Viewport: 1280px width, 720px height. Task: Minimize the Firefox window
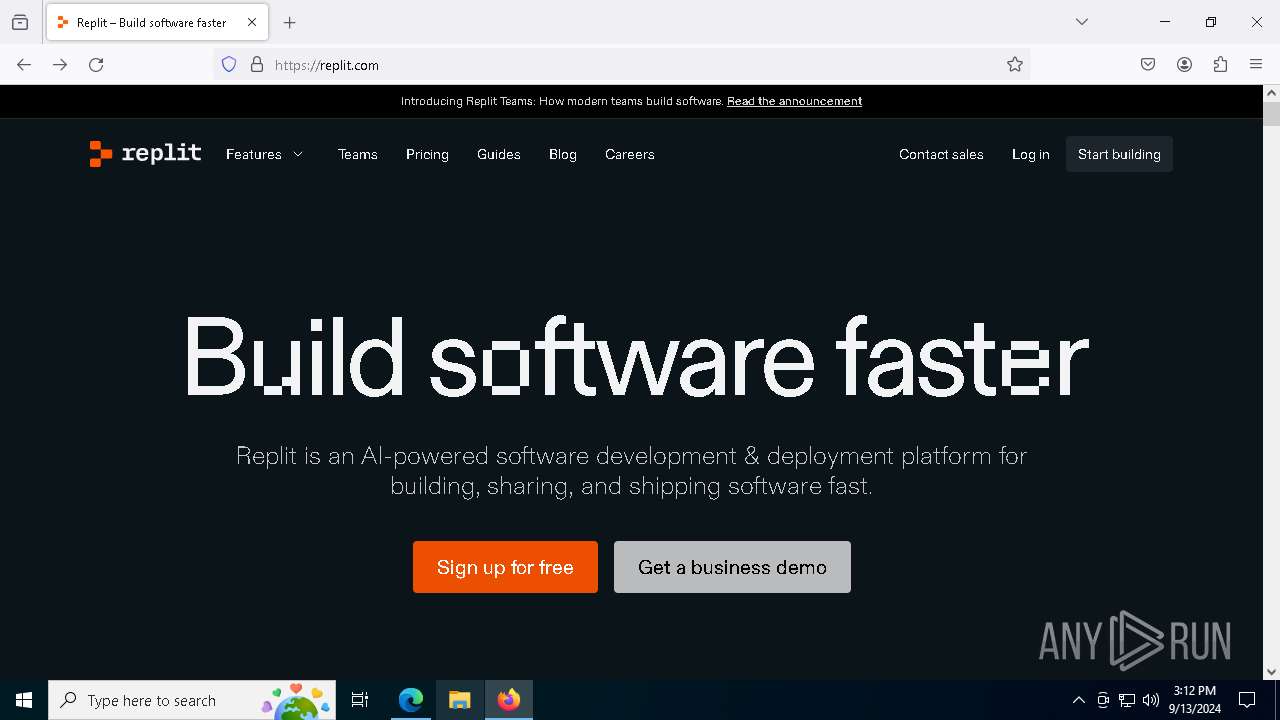click(x=1165, y=22)
